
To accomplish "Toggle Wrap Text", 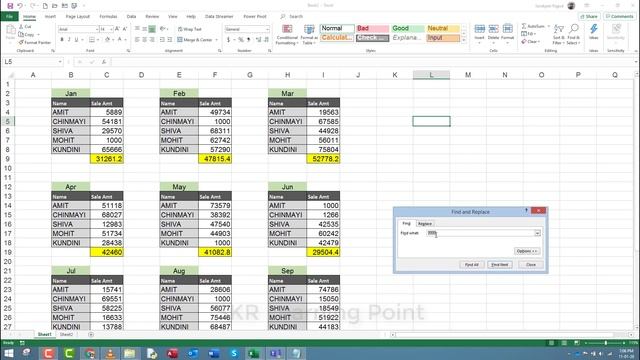I will pos(190,29).
